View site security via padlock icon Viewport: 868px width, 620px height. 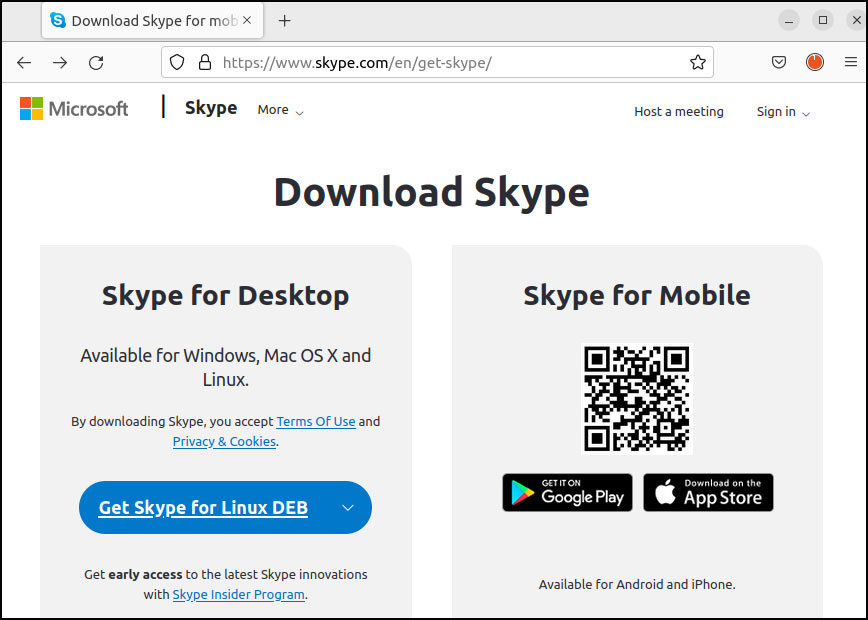(205, 62)
